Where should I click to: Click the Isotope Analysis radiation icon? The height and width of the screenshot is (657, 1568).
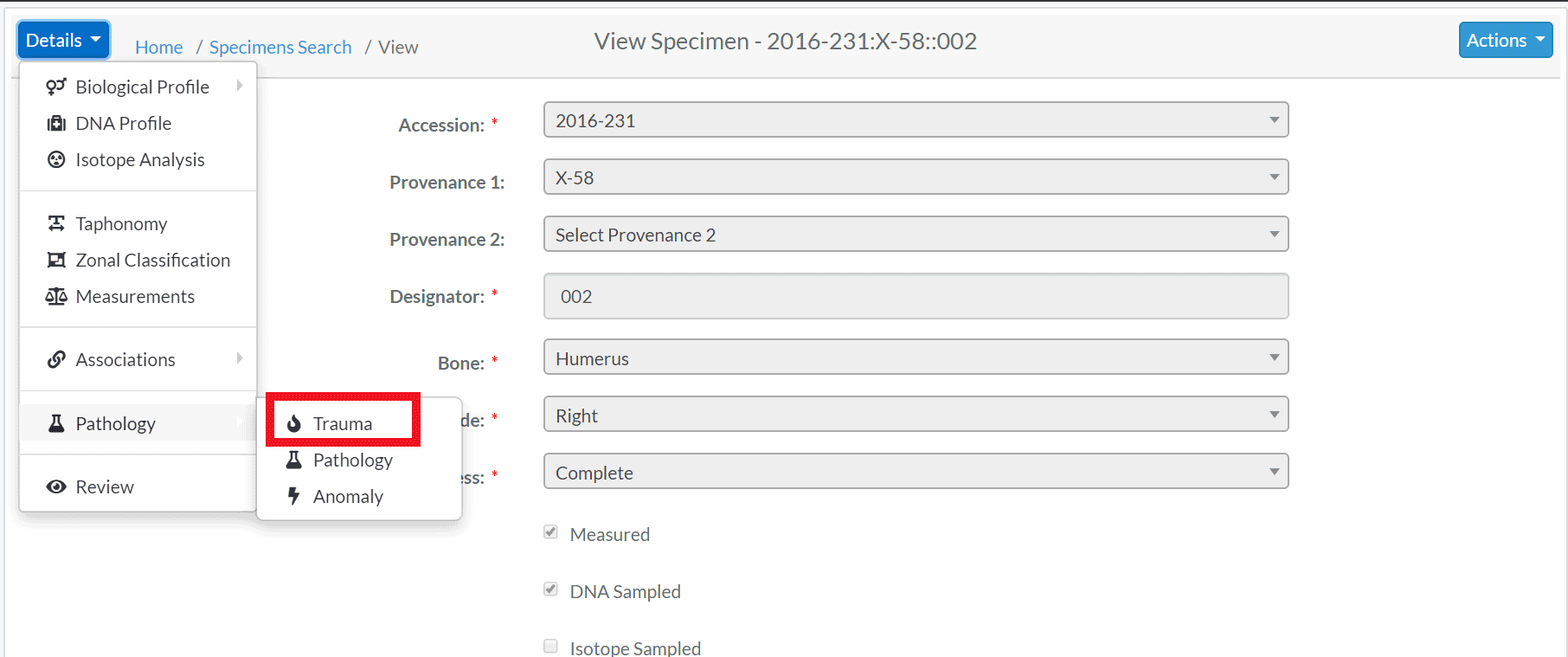coord(56,159)
